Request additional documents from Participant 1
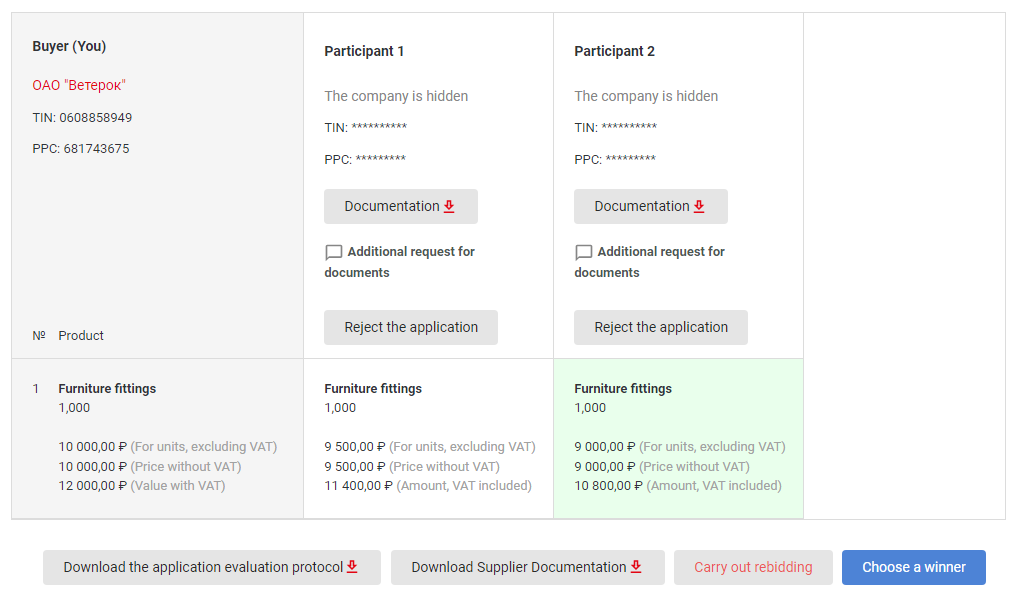The height and width of the screenshot is (605, 1021). click(x=400, y=262)
